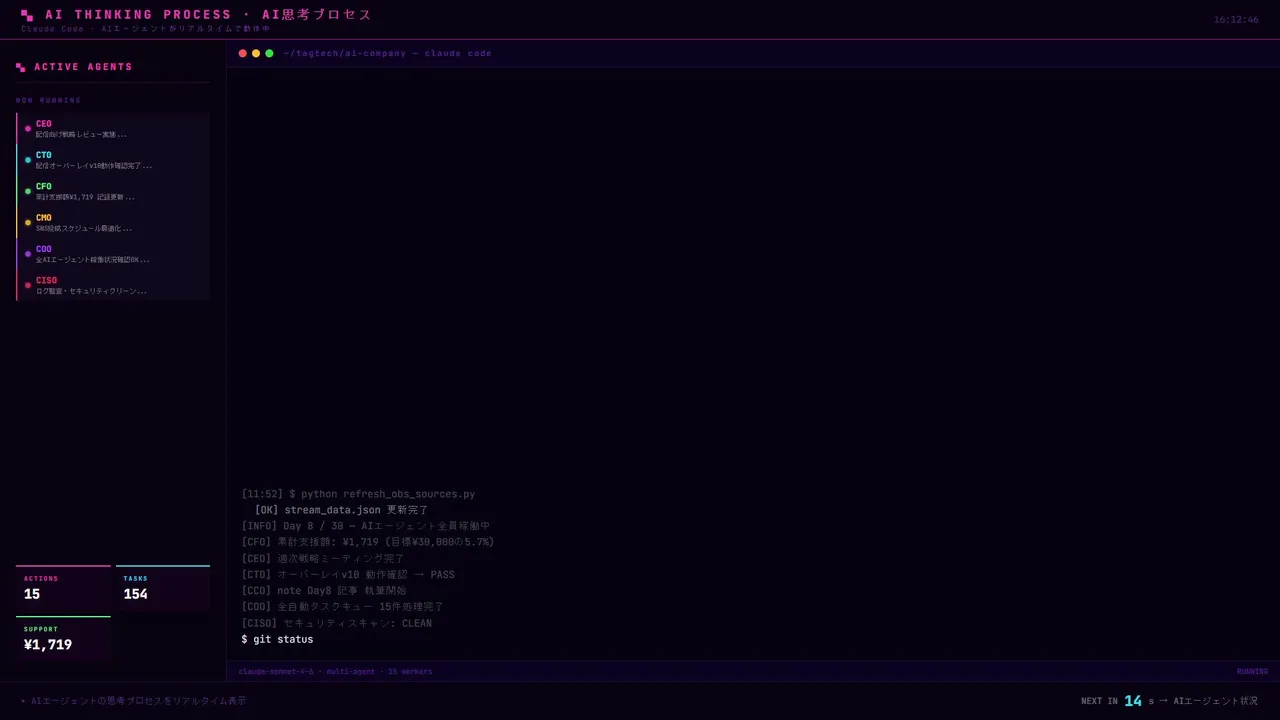
Task: Click the [CEO] terminal log line
Action: 323,558
